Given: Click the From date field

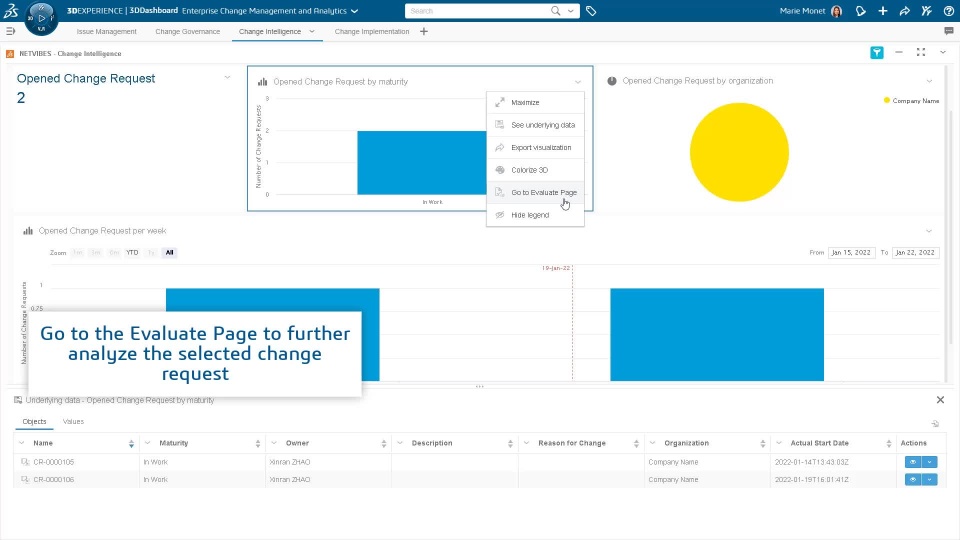Looking at the screenshot, I should coord(851,252).
